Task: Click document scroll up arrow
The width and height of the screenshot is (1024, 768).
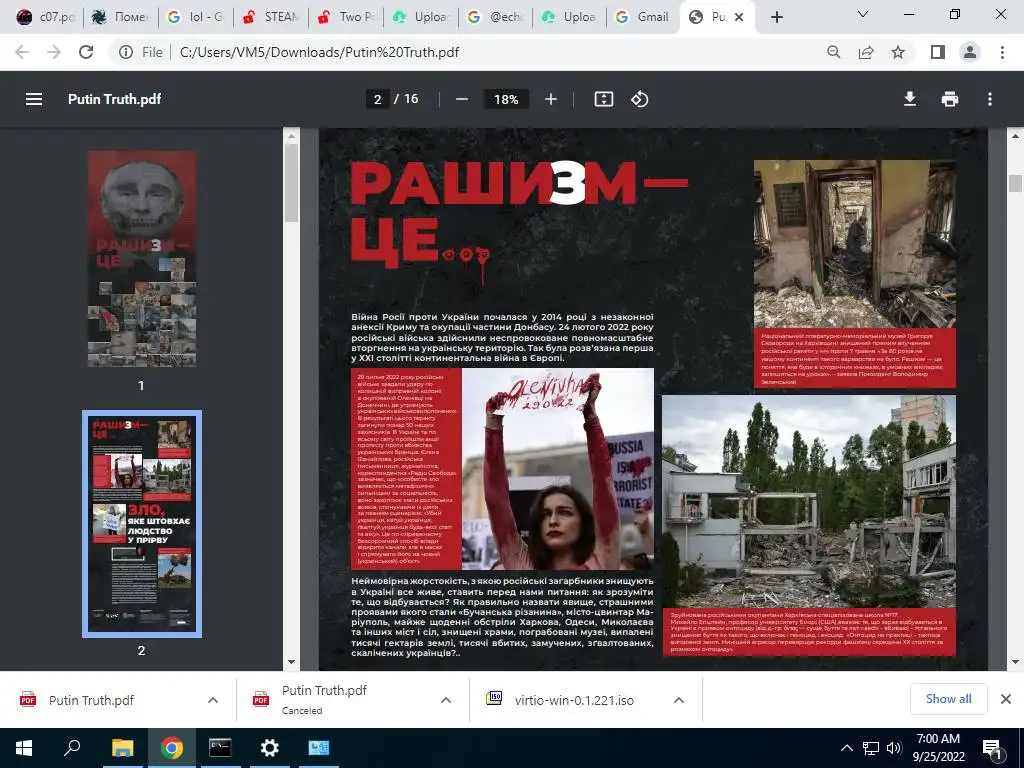Action: point(1015,136)
